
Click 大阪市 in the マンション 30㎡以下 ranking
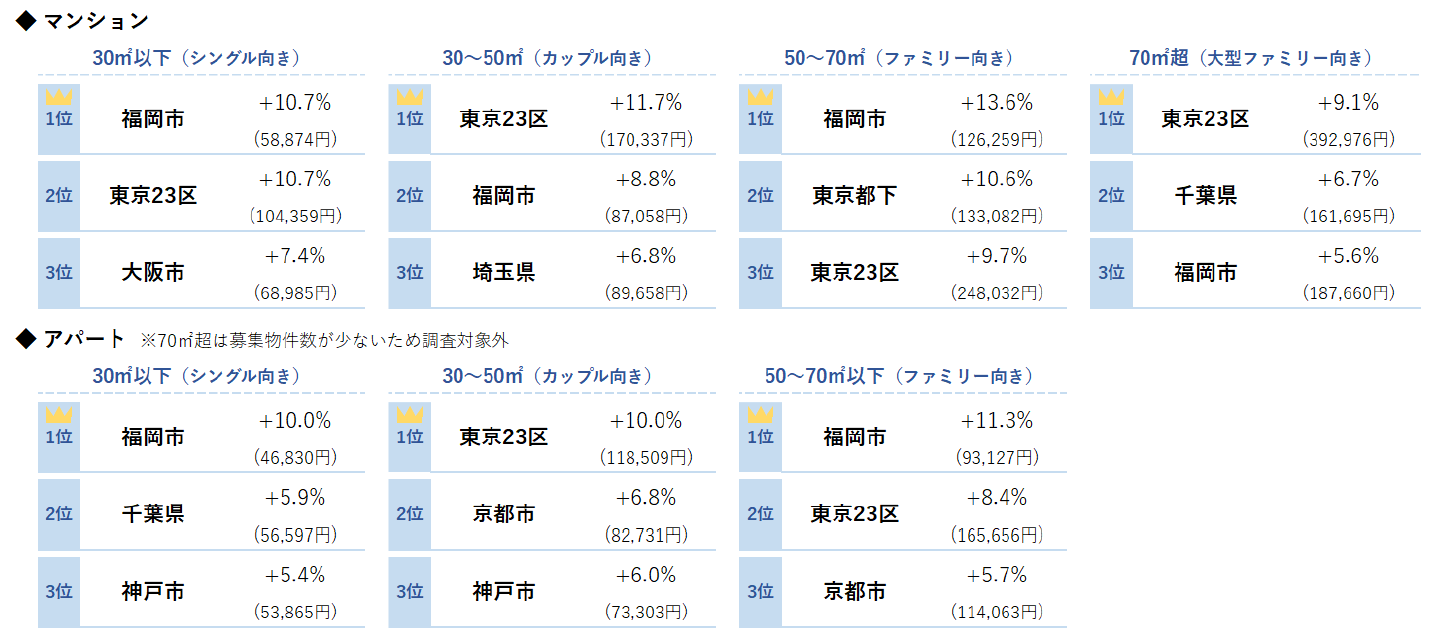[153, 272]
